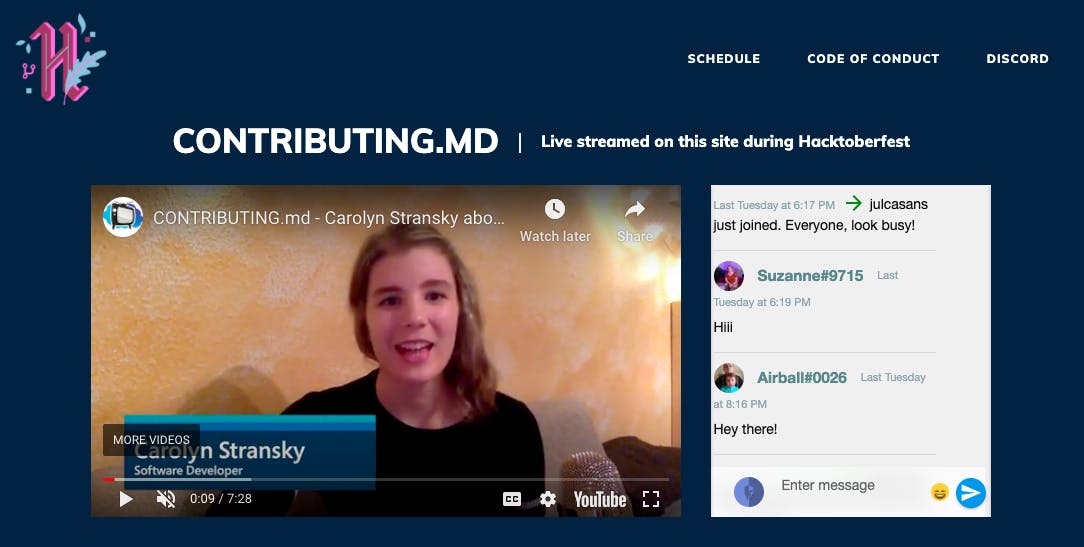Click 'just joined. Everyone, look busy!' text
1084x547 pixels.
tap(814, 225)
